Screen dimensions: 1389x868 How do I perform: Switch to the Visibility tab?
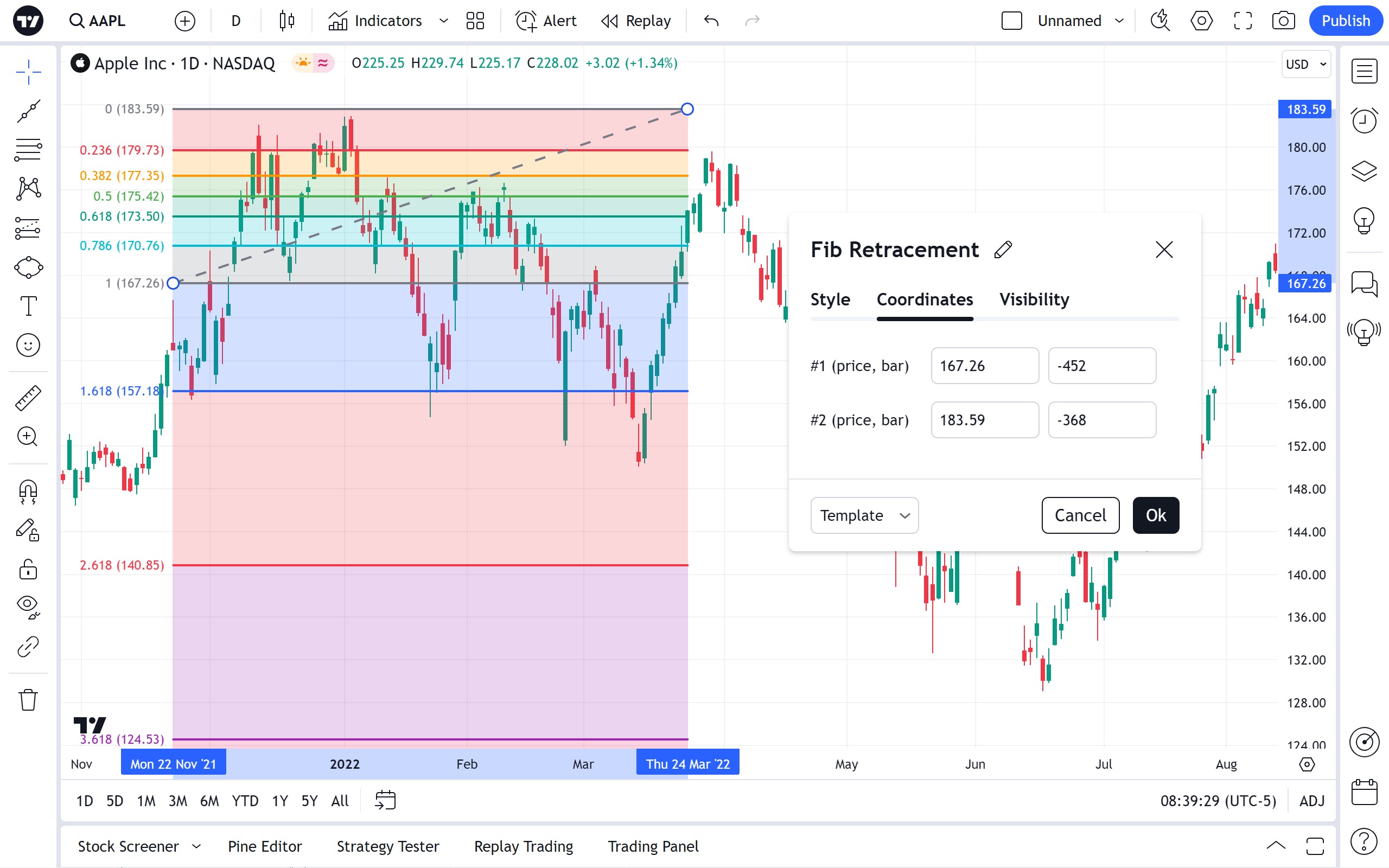point(1034,299)
